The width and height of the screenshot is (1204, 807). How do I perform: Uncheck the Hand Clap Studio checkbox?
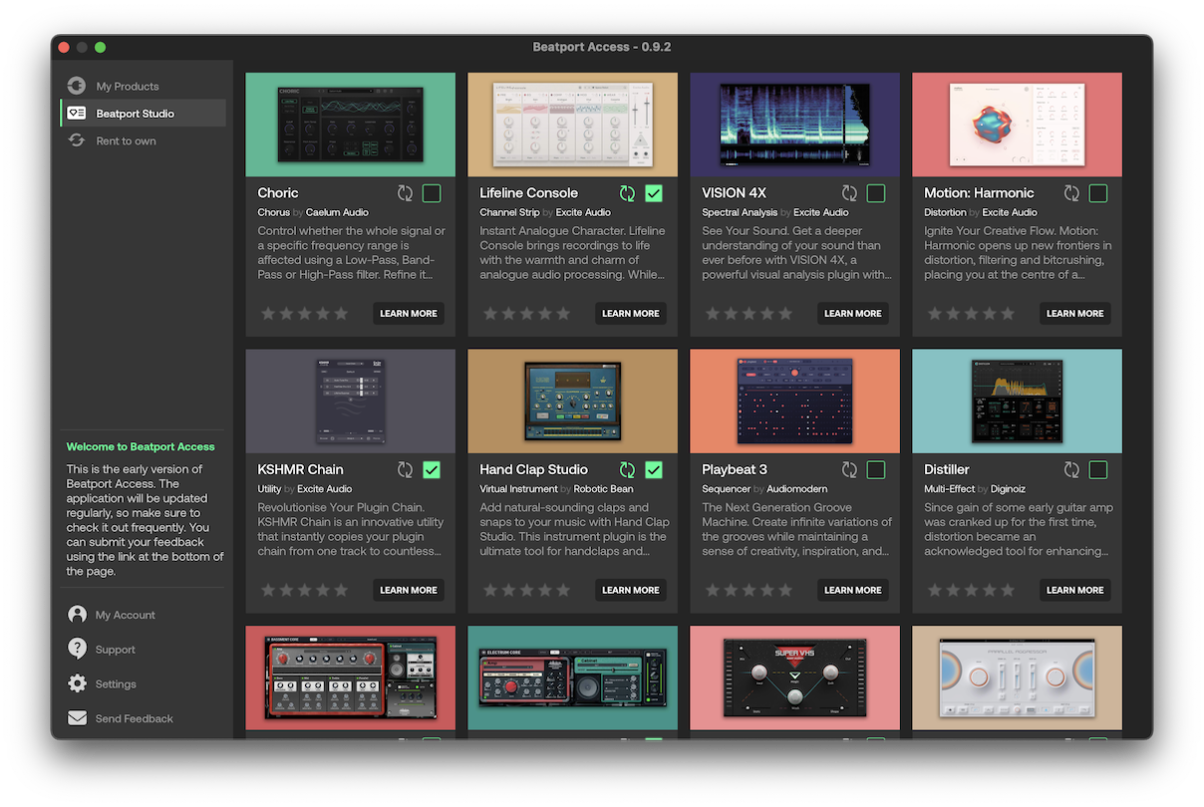click(654, 469)
